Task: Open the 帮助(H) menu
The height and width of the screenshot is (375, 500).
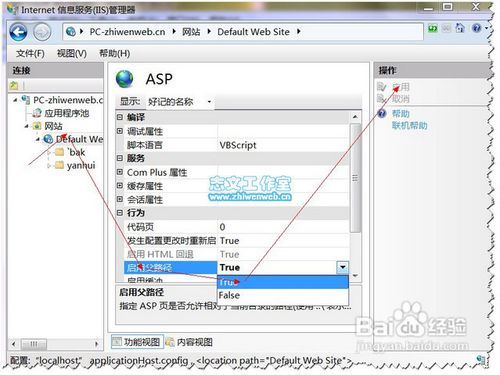Action: click(x=114, y=53)
